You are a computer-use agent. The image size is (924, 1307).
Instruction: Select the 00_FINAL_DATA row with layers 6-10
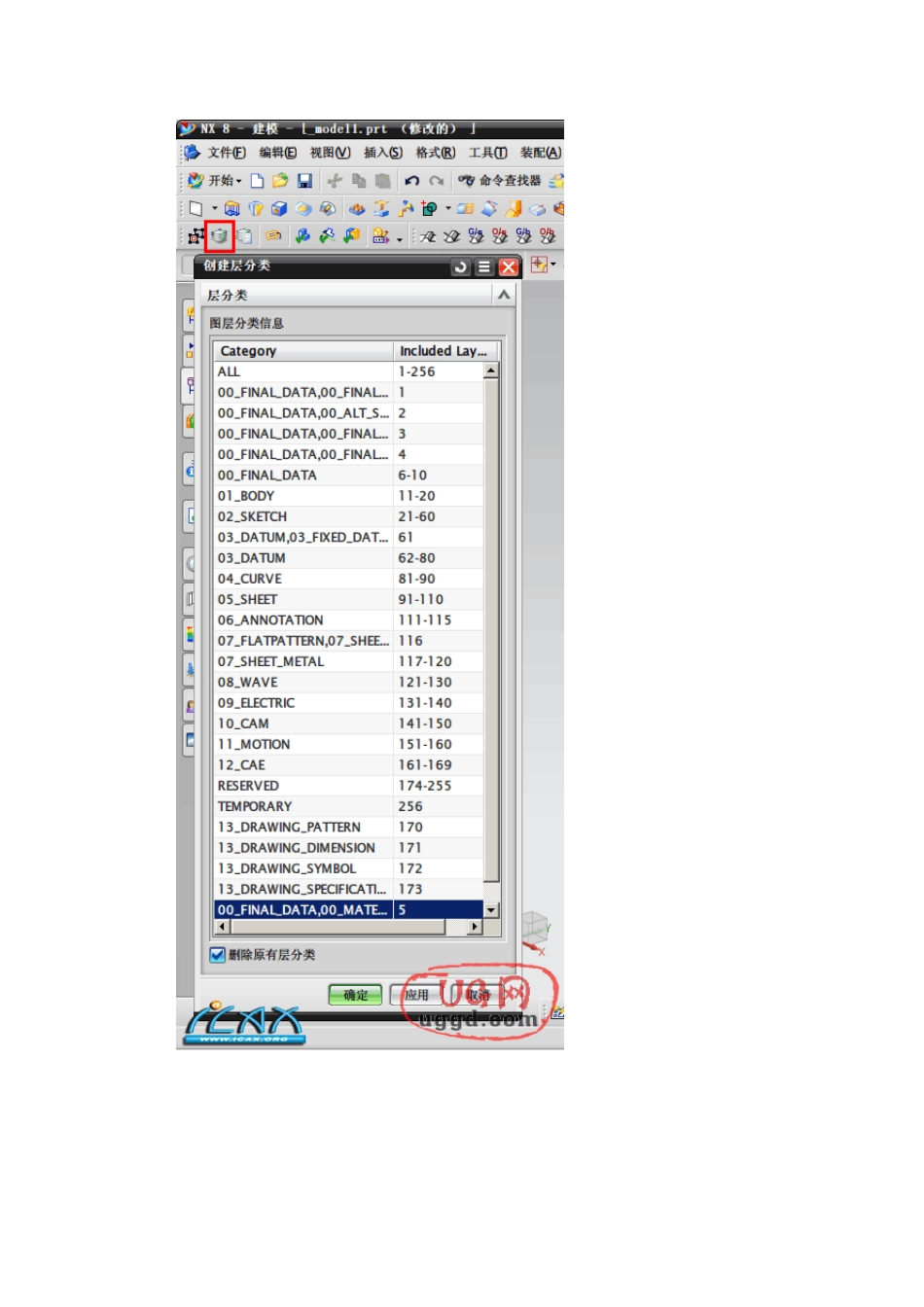point(349,476)
